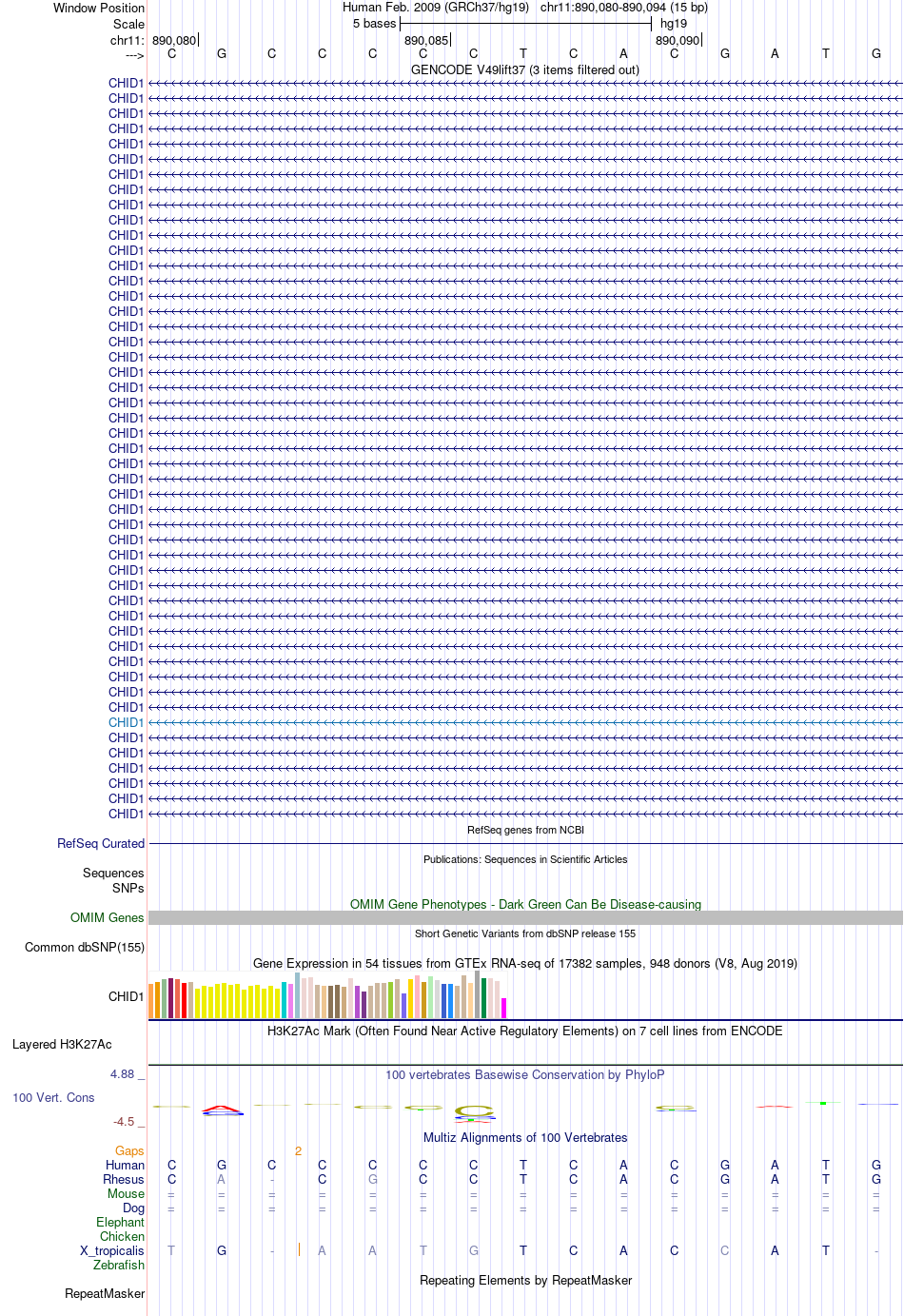Click the grey OMIM Genes bar

point(525,917)
